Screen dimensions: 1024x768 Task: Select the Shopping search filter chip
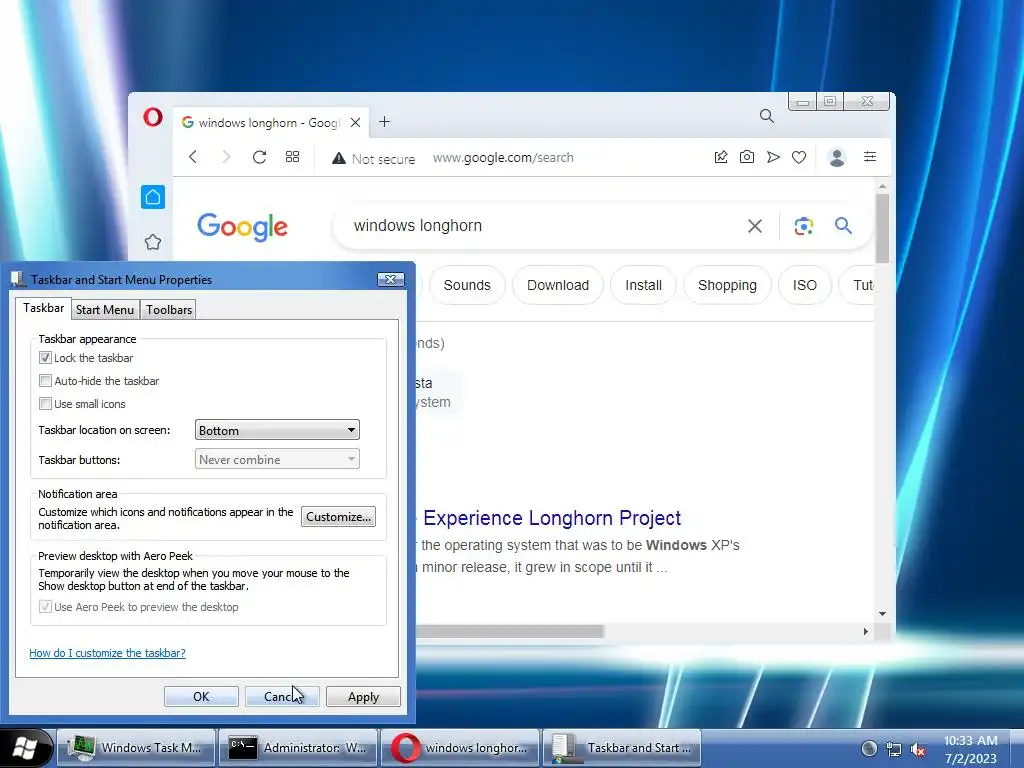[x=727, y=285]
